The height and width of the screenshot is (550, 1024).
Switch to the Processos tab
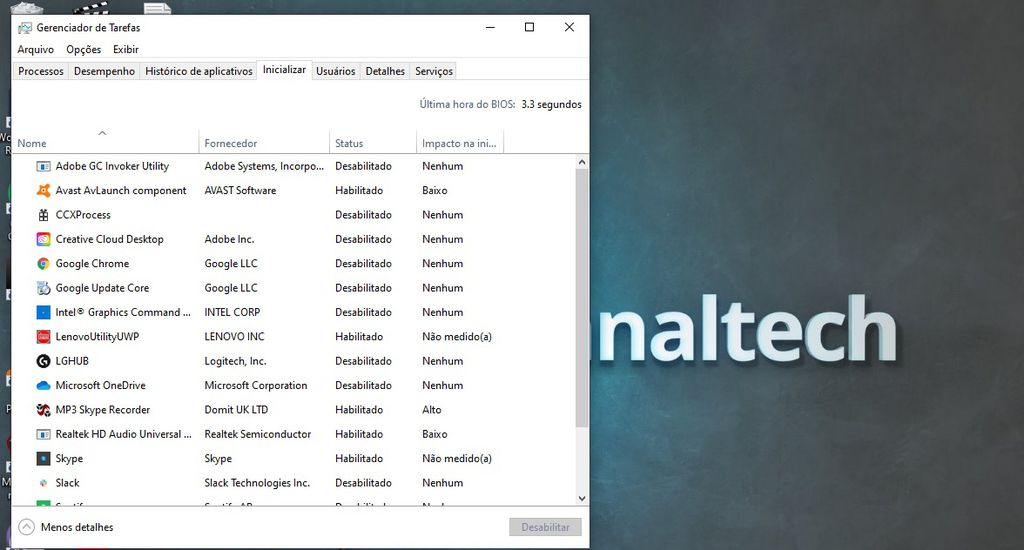coord(40,71)
